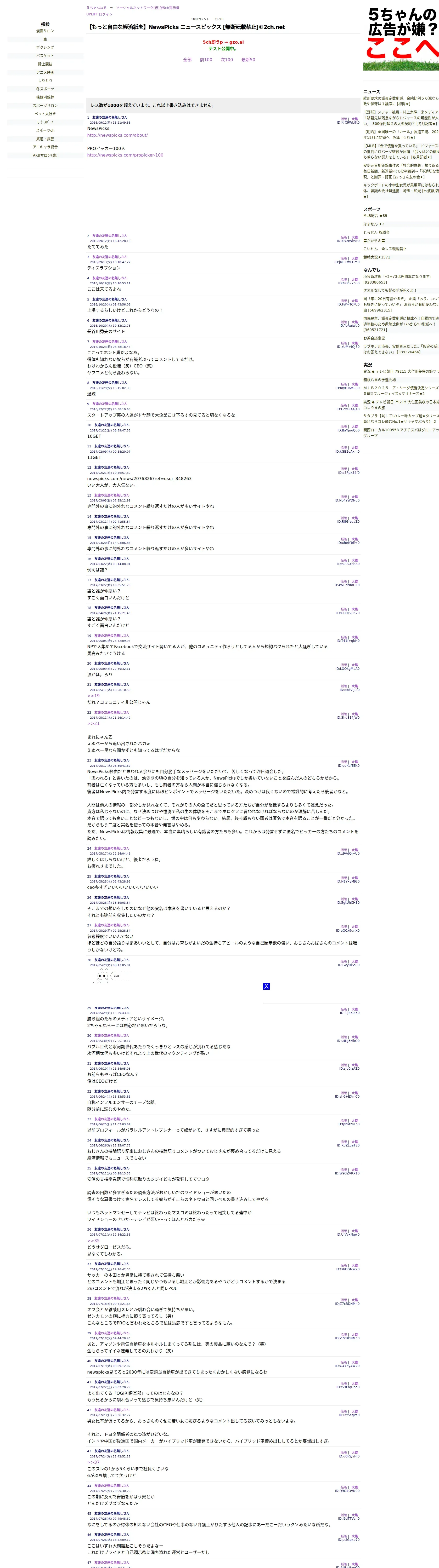Go to 次100 posts
The height and width of the screenshot is (1568, 439).
click(x=227, y=60)
